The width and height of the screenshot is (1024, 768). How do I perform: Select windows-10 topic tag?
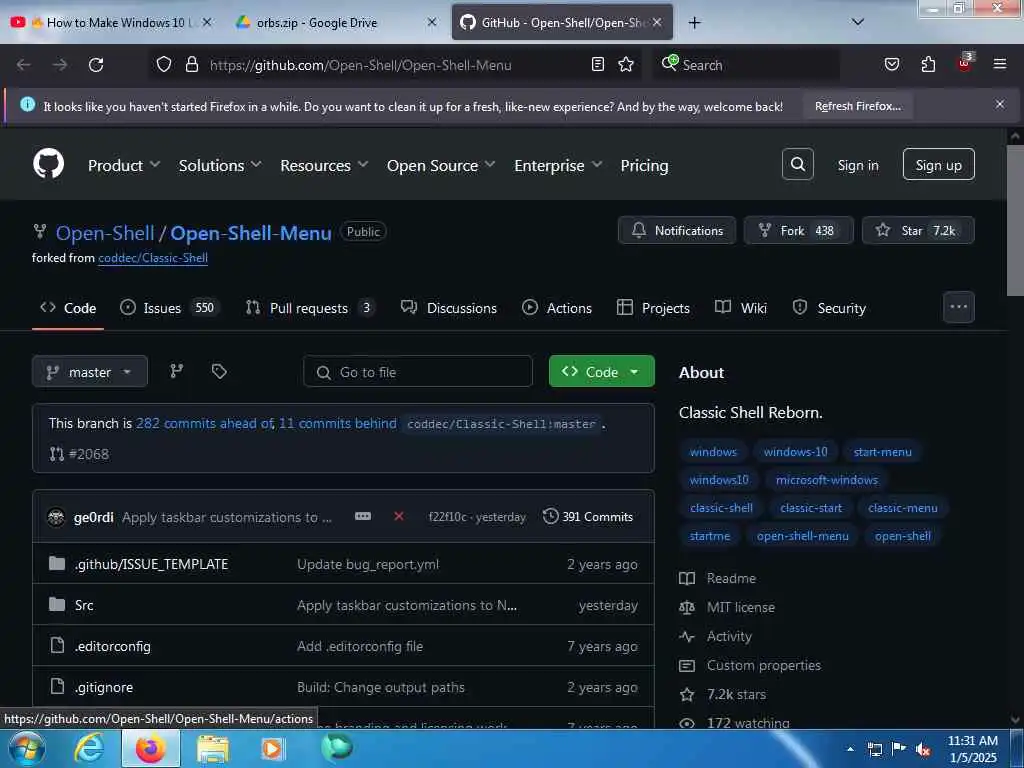(x=795, y=452)
